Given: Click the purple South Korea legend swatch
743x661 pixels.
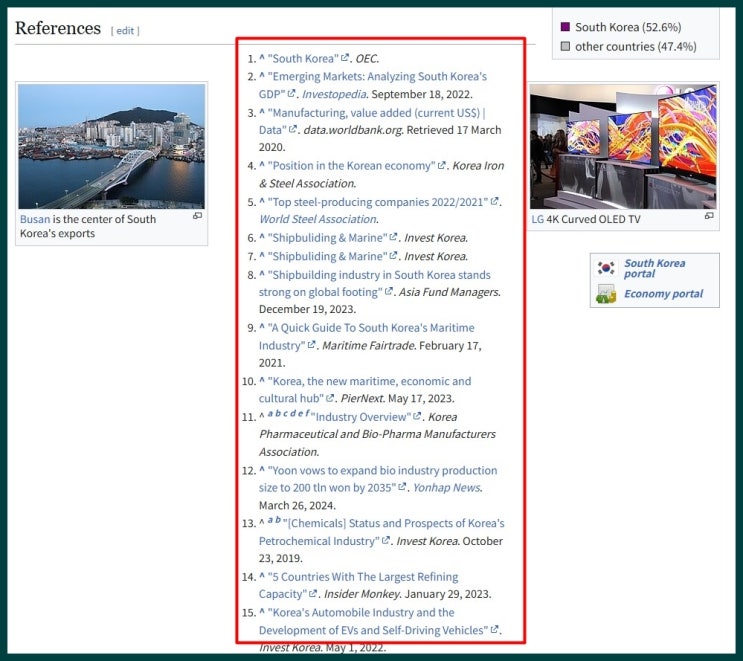Looking at the screenshot, I should tap(565, 27).
